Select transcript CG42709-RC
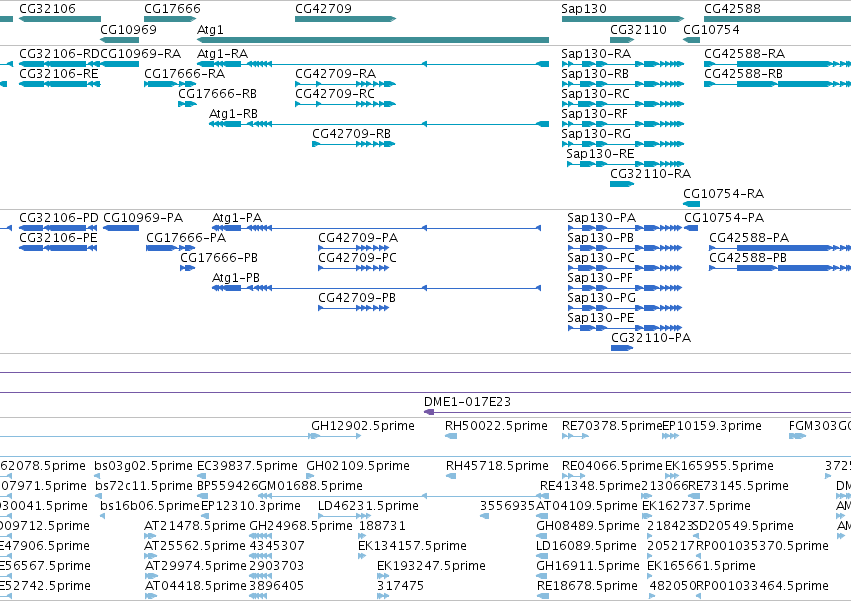The width and height of the screenshot is (851, 601). (x=345, y=104)
